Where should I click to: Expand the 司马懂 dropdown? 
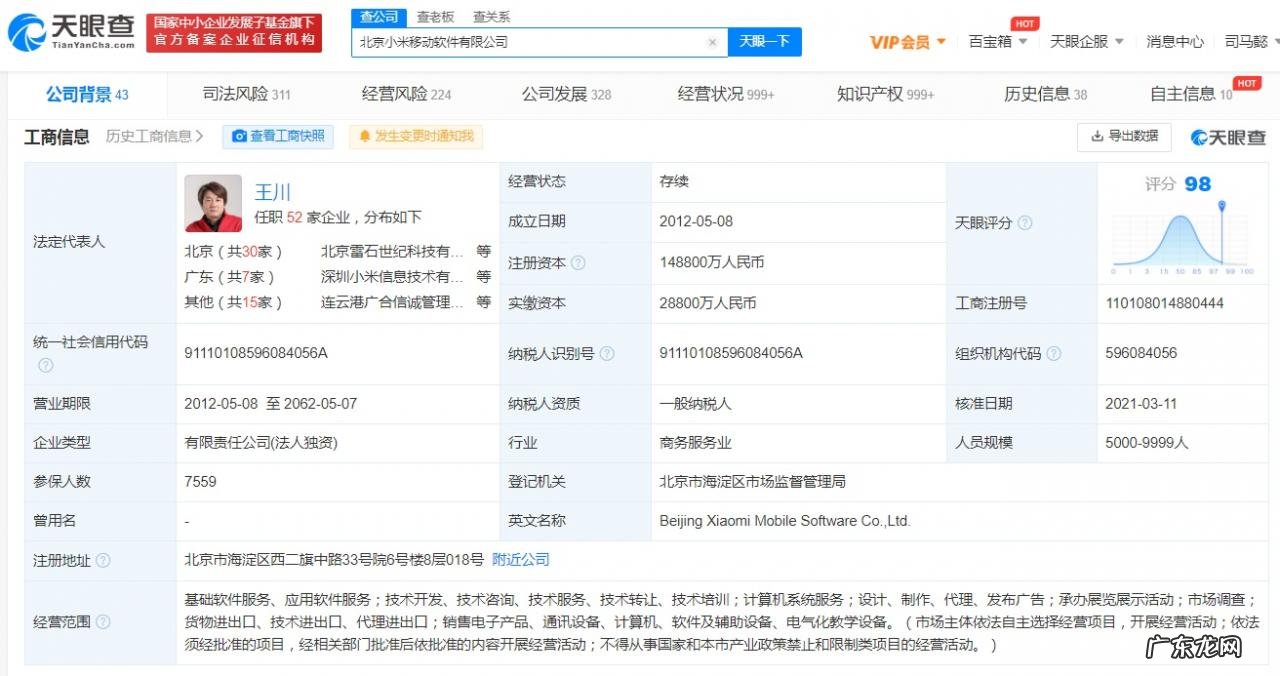tap(1245, 42)
